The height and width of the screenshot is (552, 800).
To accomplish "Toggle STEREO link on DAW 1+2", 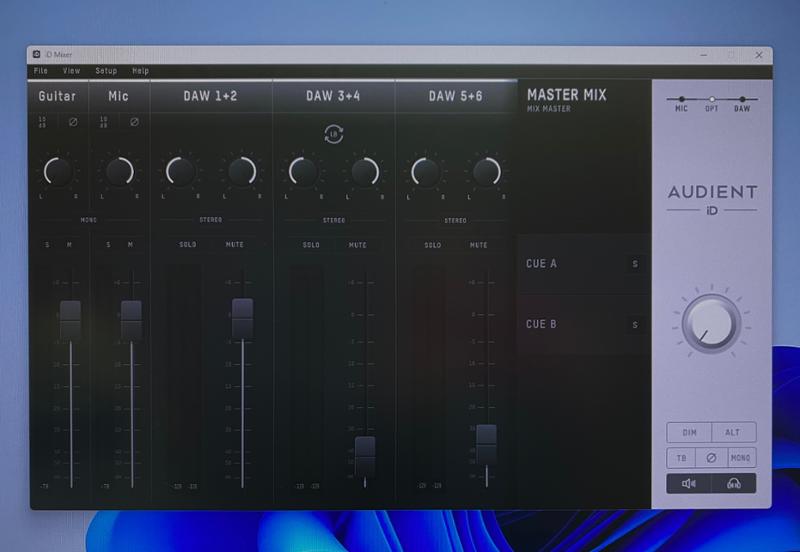I will (x=211, y=220).
